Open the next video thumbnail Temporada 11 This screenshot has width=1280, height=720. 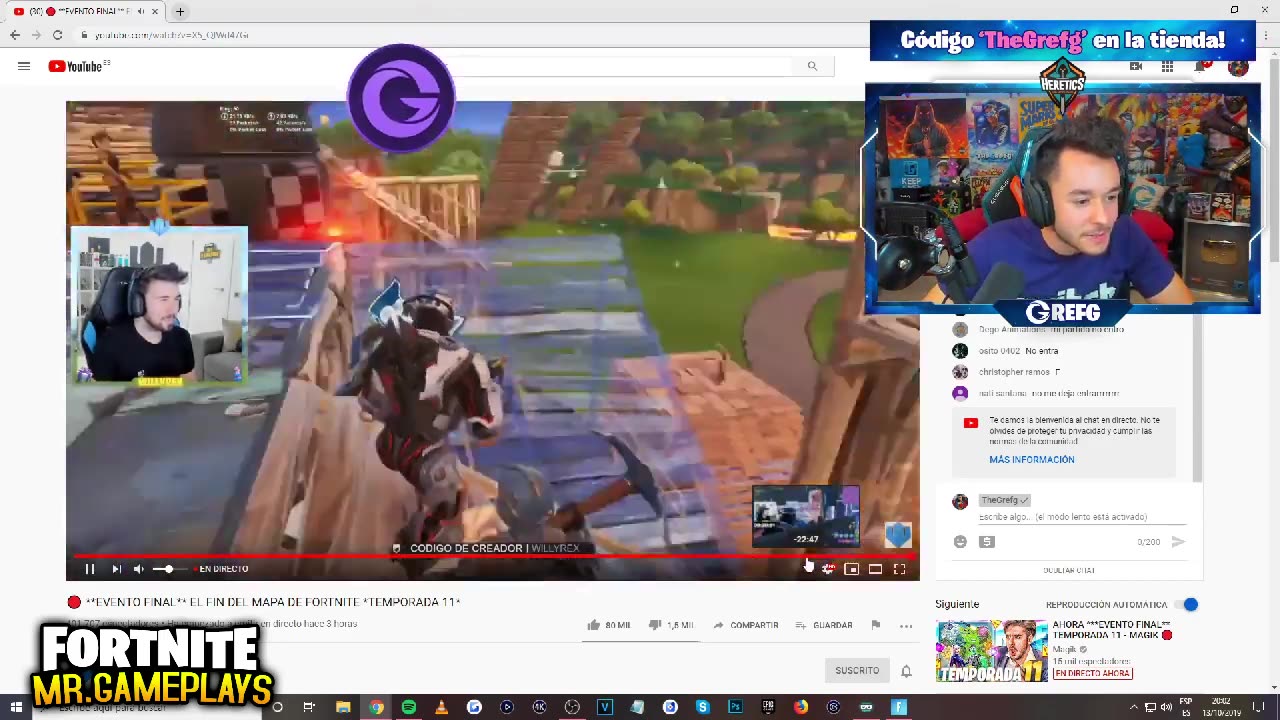991,651
